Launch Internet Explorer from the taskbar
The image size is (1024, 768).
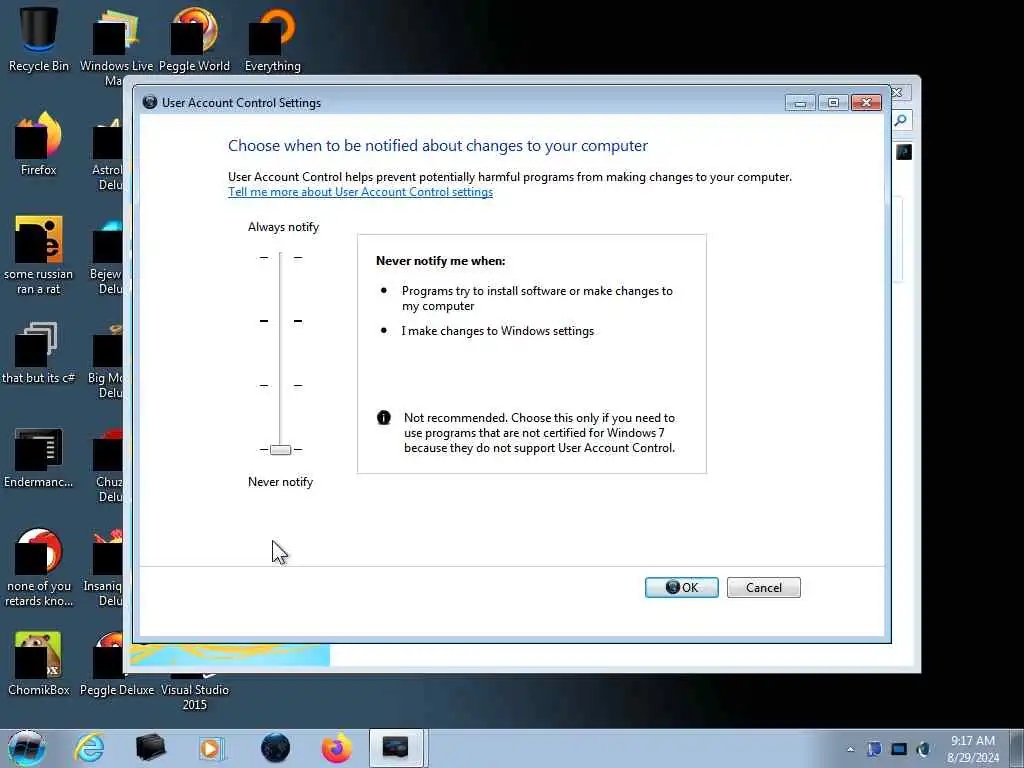(89, 748)
